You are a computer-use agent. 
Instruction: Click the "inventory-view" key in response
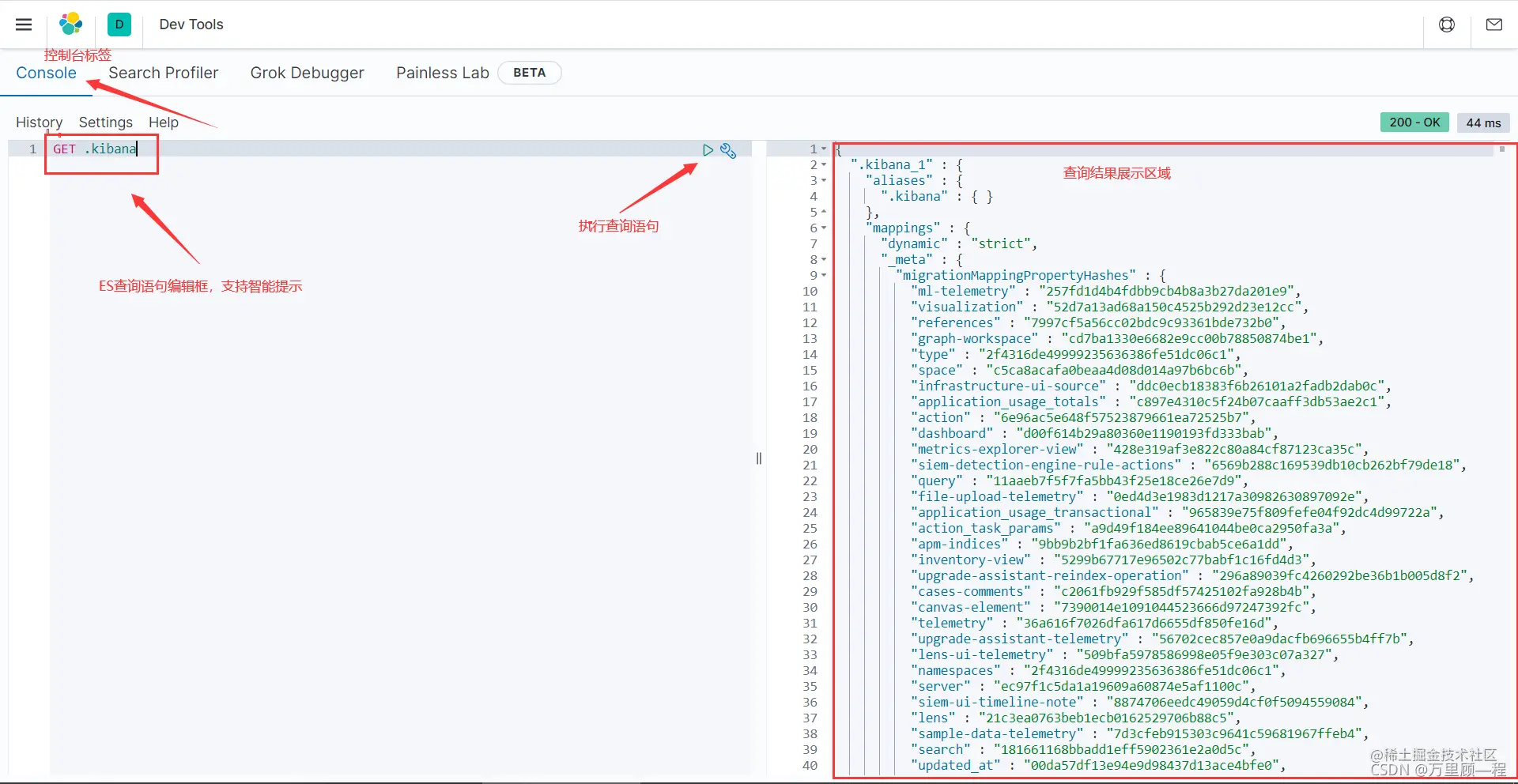970,560
